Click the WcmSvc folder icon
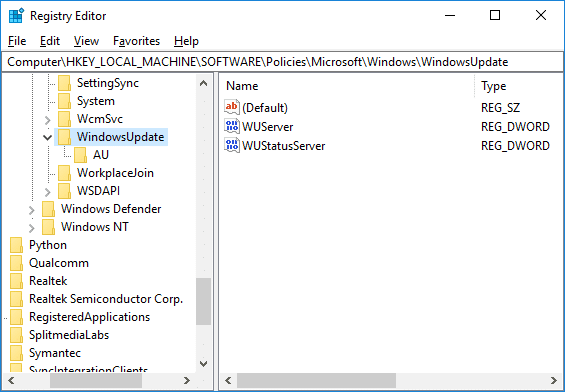Viewport: 565px width, 392px height. tap(64, 119)
